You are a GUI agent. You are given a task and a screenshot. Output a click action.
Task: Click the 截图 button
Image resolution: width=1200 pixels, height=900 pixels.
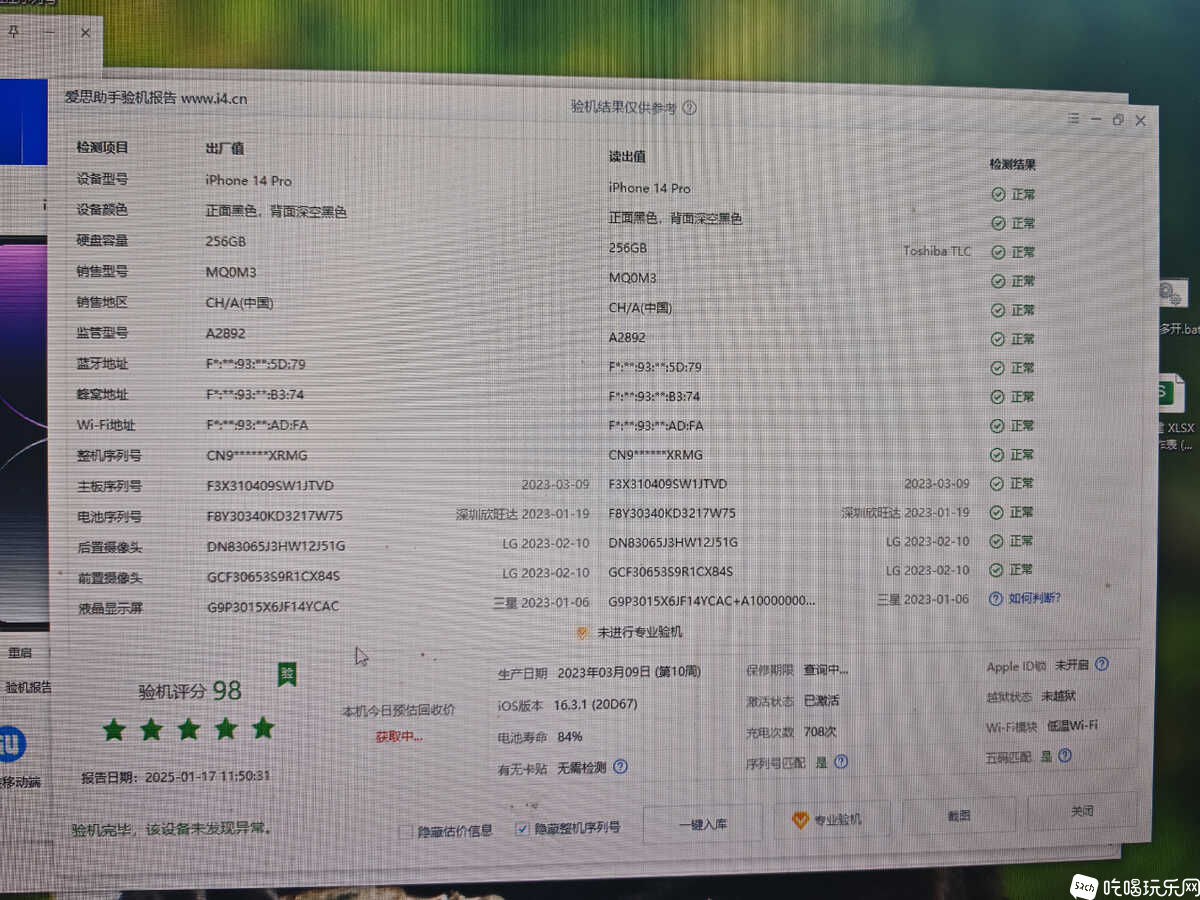(x=959, y=816)
